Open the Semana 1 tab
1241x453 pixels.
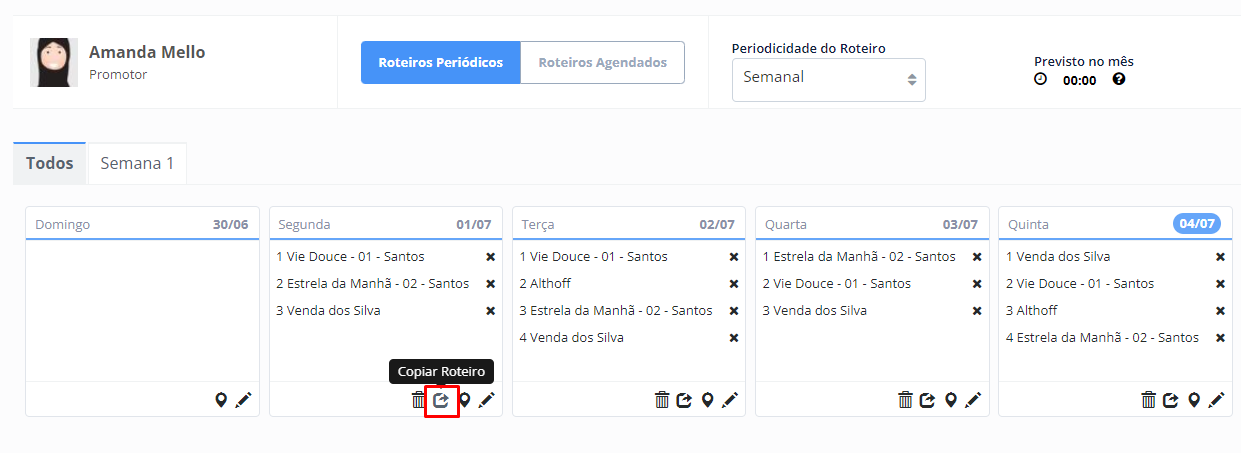coord(137,163)
